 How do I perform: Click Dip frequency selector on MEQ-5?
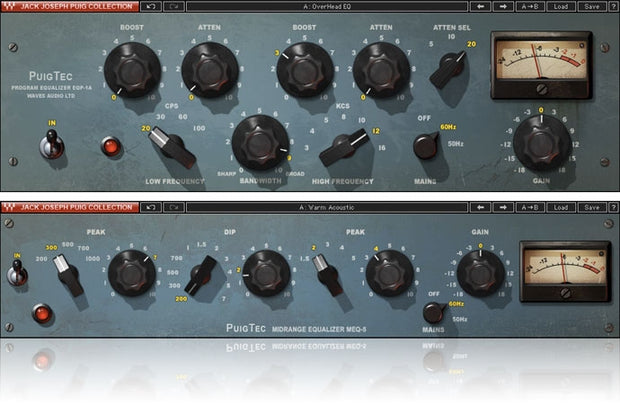[x=201, y=275]
